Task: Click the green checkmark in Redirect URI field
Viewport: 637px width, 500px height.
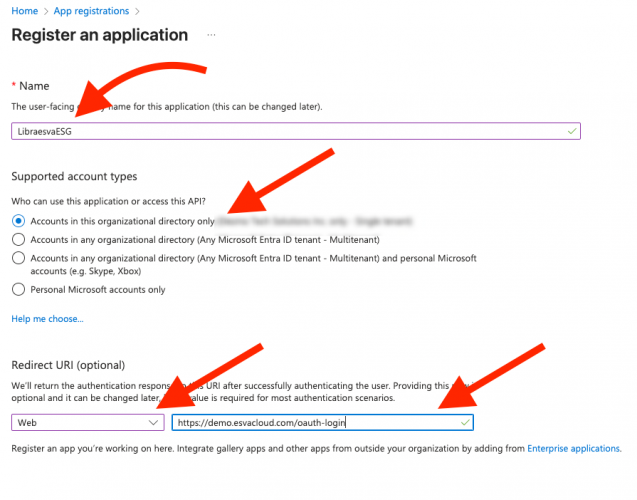Action: tap(465, 422)
